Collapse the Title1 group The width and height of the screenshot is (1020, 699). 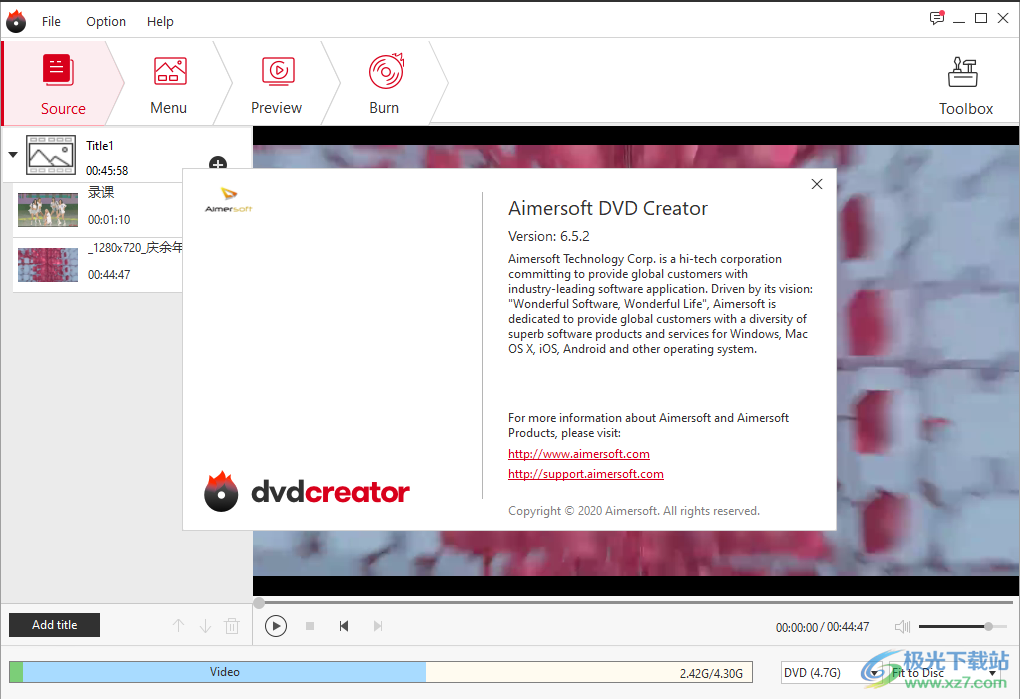13,155
